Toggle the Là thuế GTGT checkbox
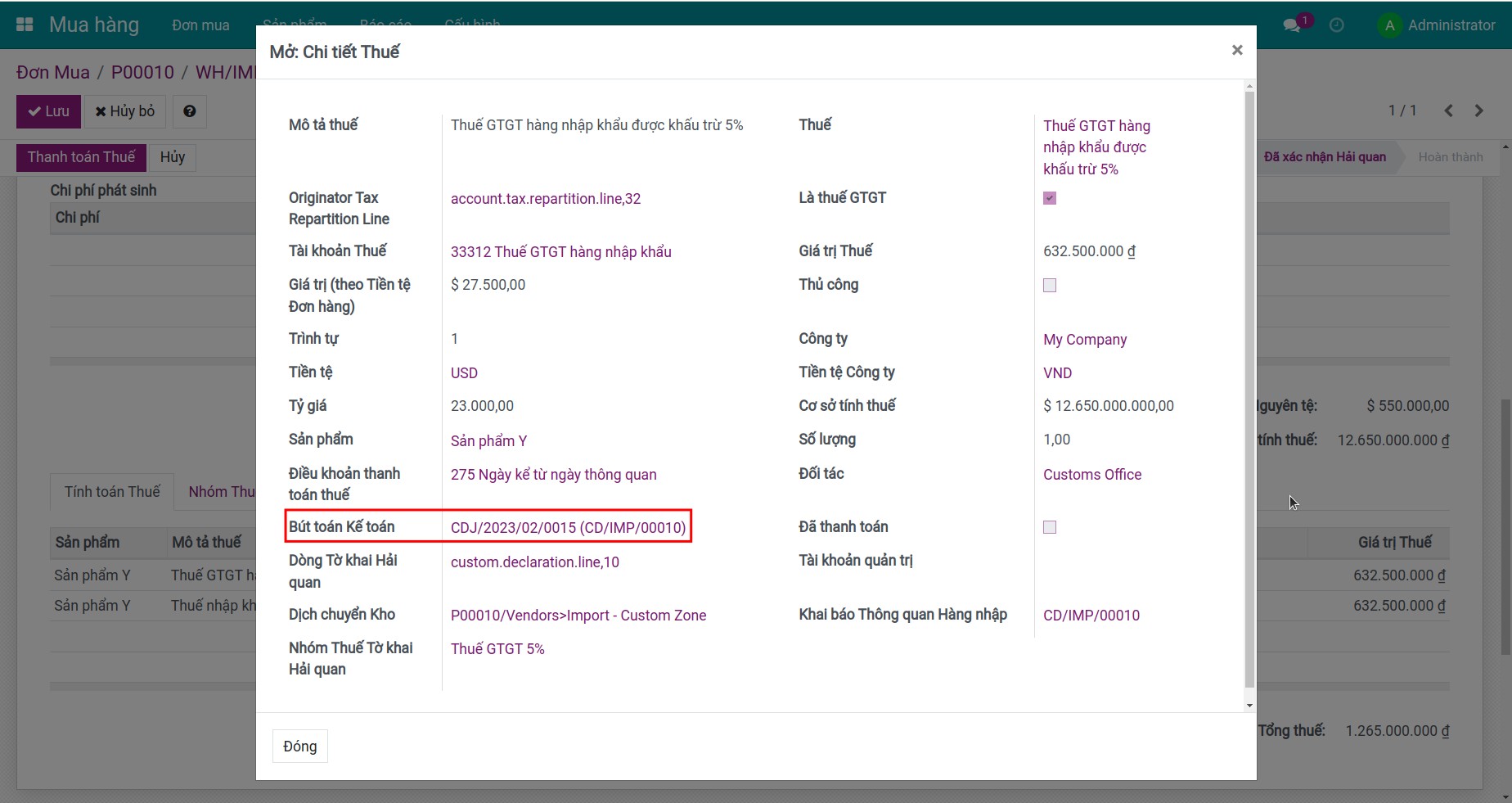1512x803 pixels. pyautogui.click(x=1050, y=198)
